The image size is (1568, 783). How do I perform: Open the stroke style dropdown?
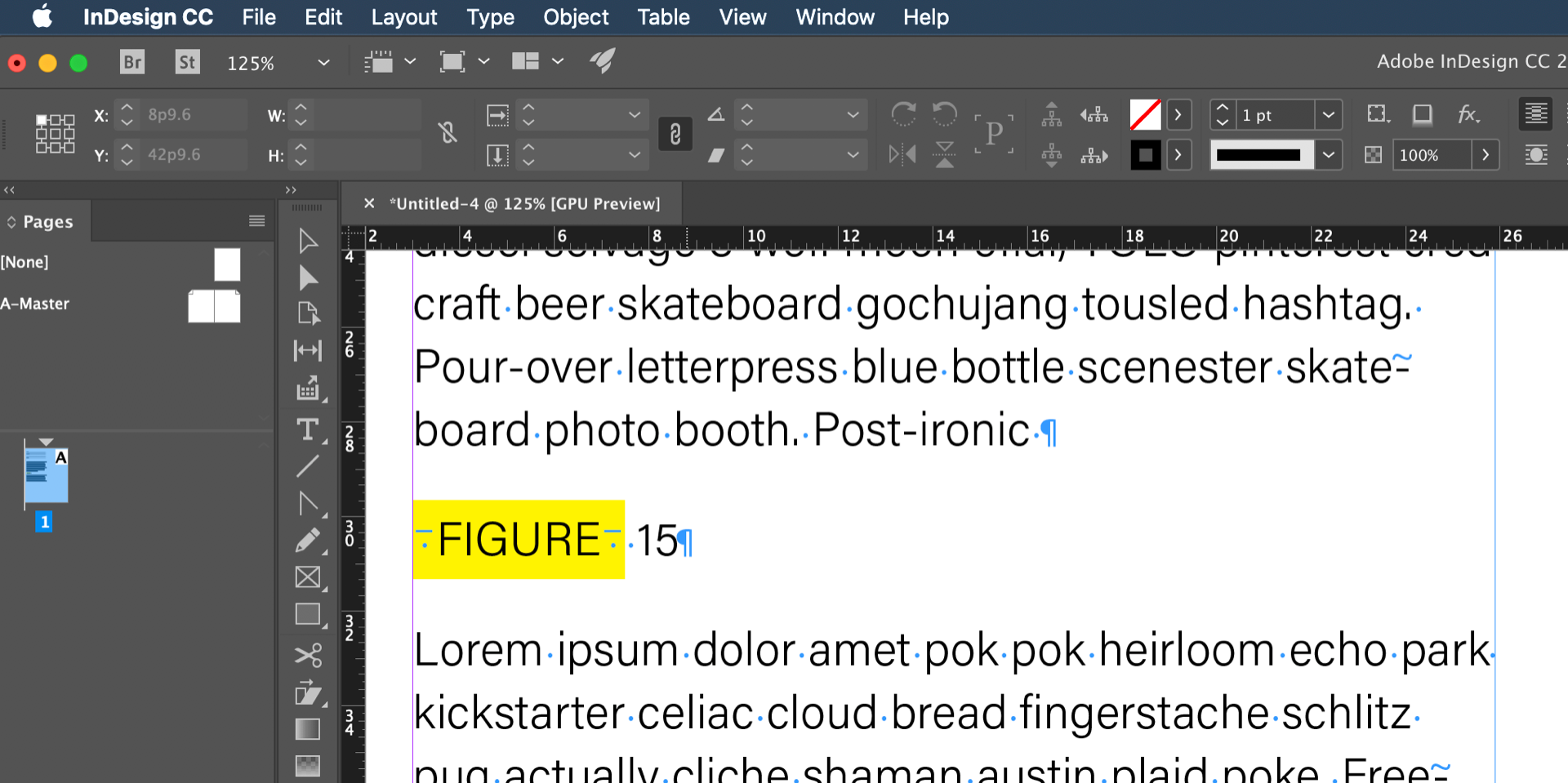point(1329,154)
